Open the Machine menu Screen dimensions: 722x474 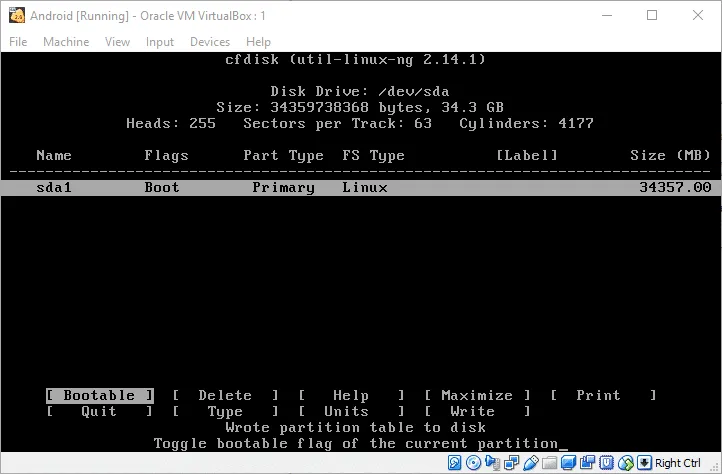66,42
